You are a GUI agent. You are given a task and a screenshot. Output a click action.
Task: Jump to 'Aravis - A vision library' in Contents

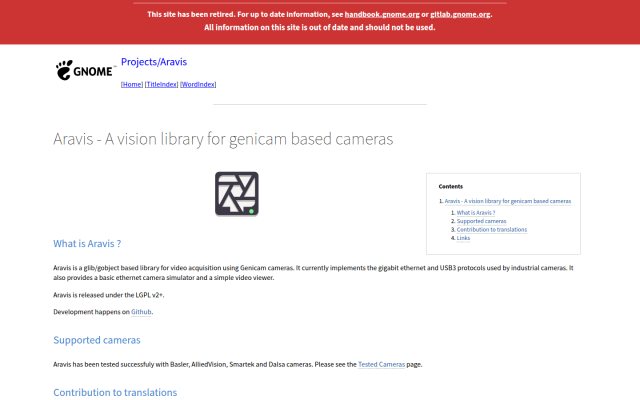tap(508, 201)
